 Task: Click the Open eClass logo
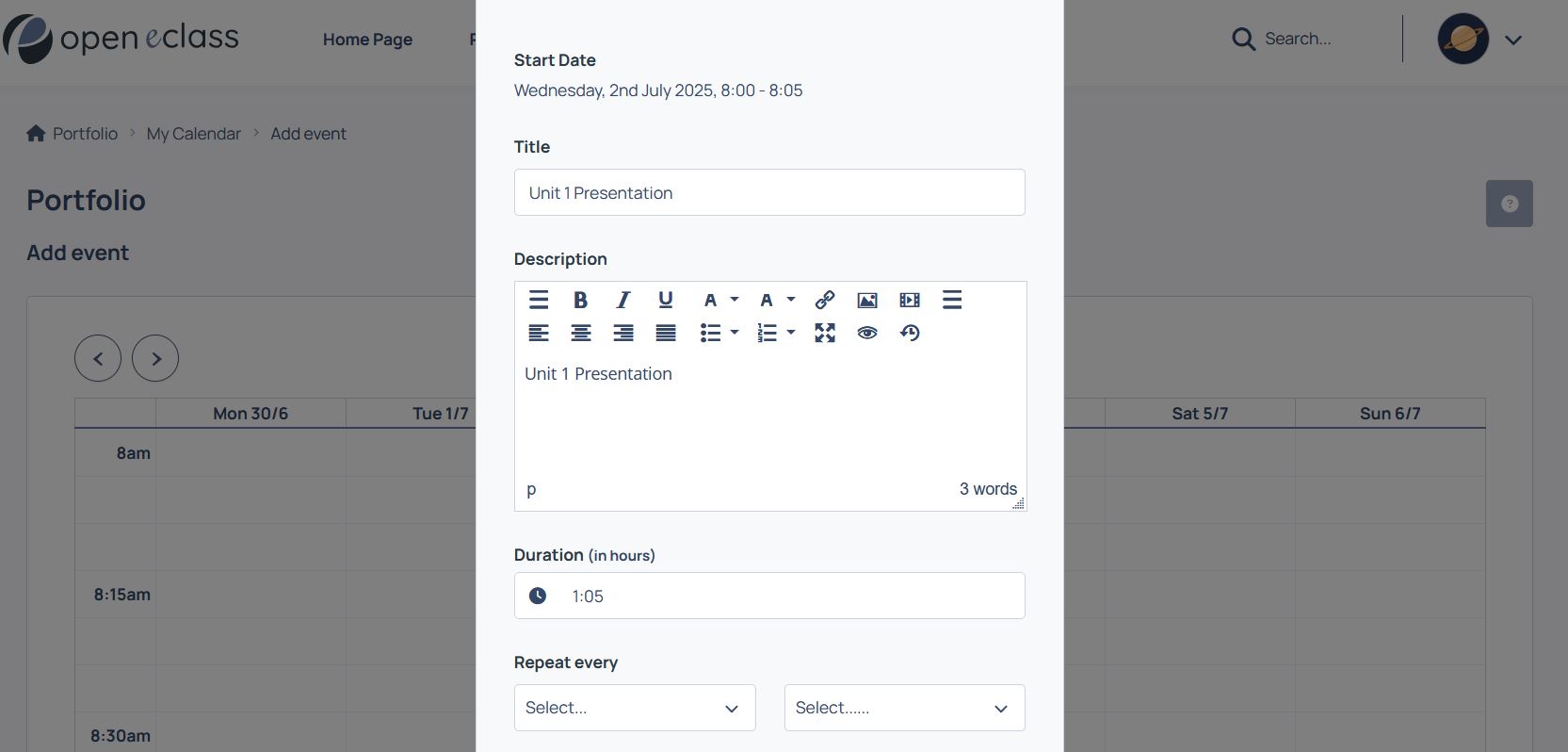(121, 39)
